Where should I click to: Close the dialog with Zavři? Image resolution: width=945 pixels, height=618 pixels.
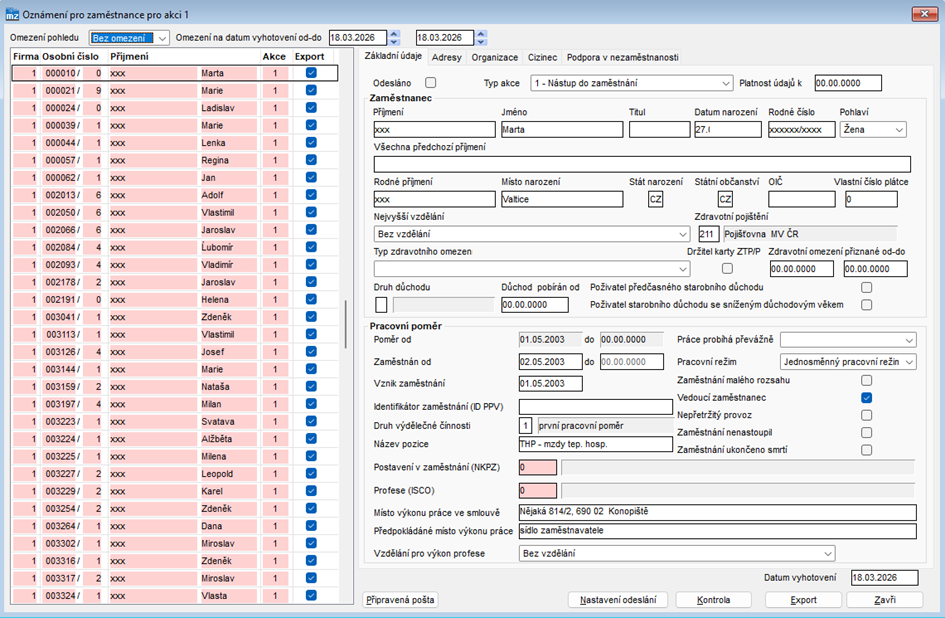tap(885, 600)
